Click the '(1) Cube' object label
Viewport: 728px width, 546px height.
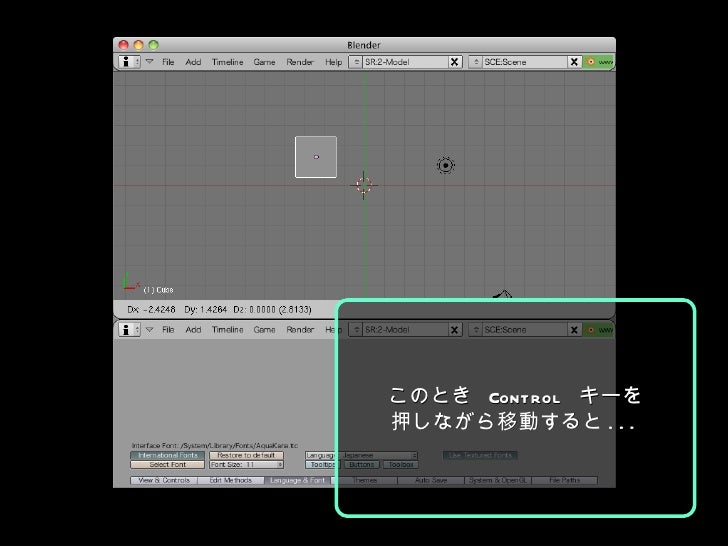158,290
